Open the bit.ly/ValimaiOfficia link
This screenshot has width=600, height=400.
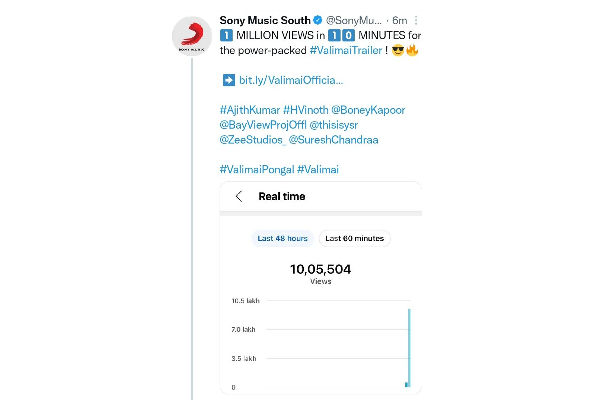tap(290, 78)
